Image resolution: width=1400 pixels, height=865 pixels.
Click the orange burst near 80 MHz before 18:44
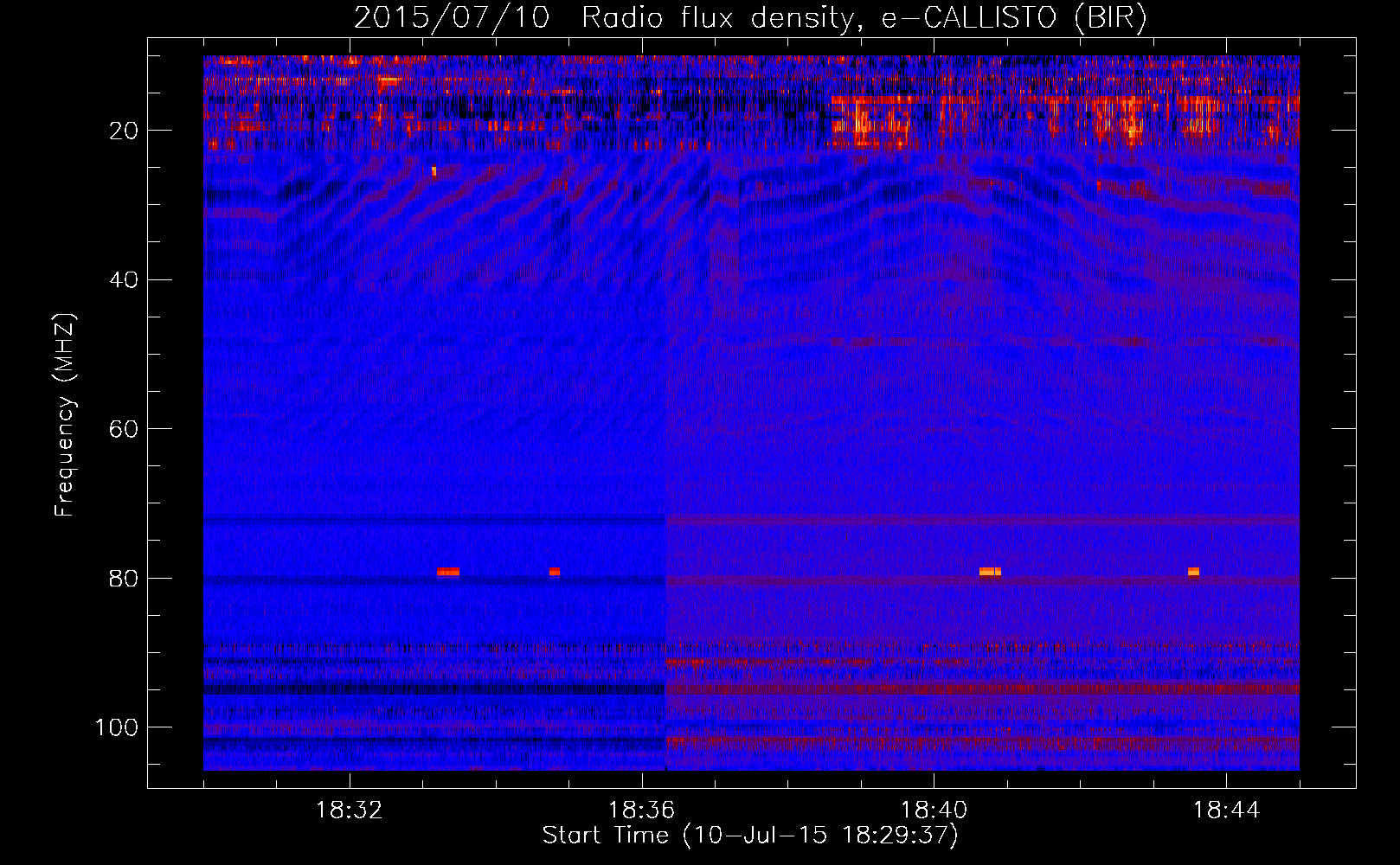point(1193,572)
